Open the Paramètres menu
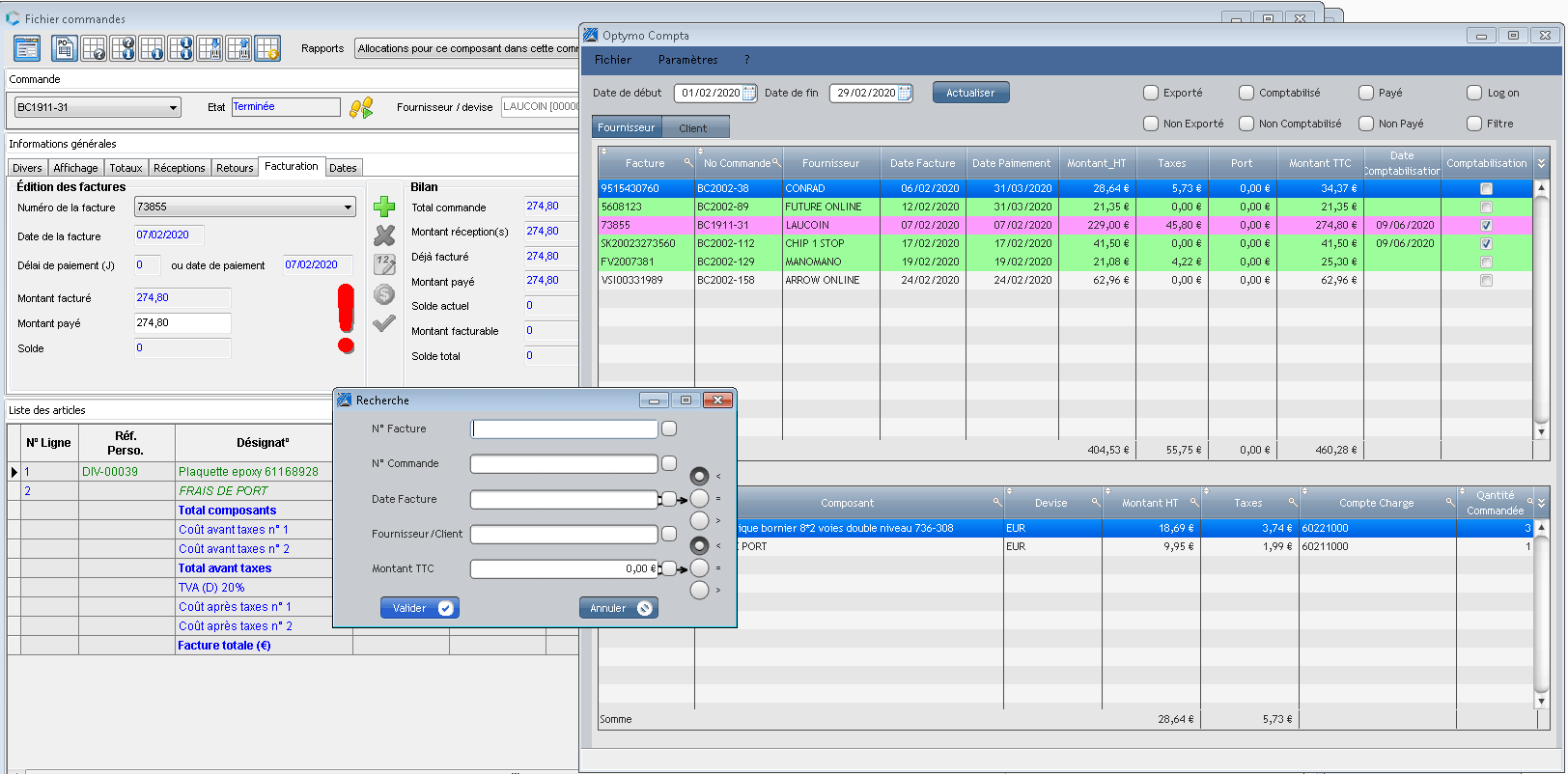The height and width of the screenshot is (774, 1568). [x=687, y=60]
